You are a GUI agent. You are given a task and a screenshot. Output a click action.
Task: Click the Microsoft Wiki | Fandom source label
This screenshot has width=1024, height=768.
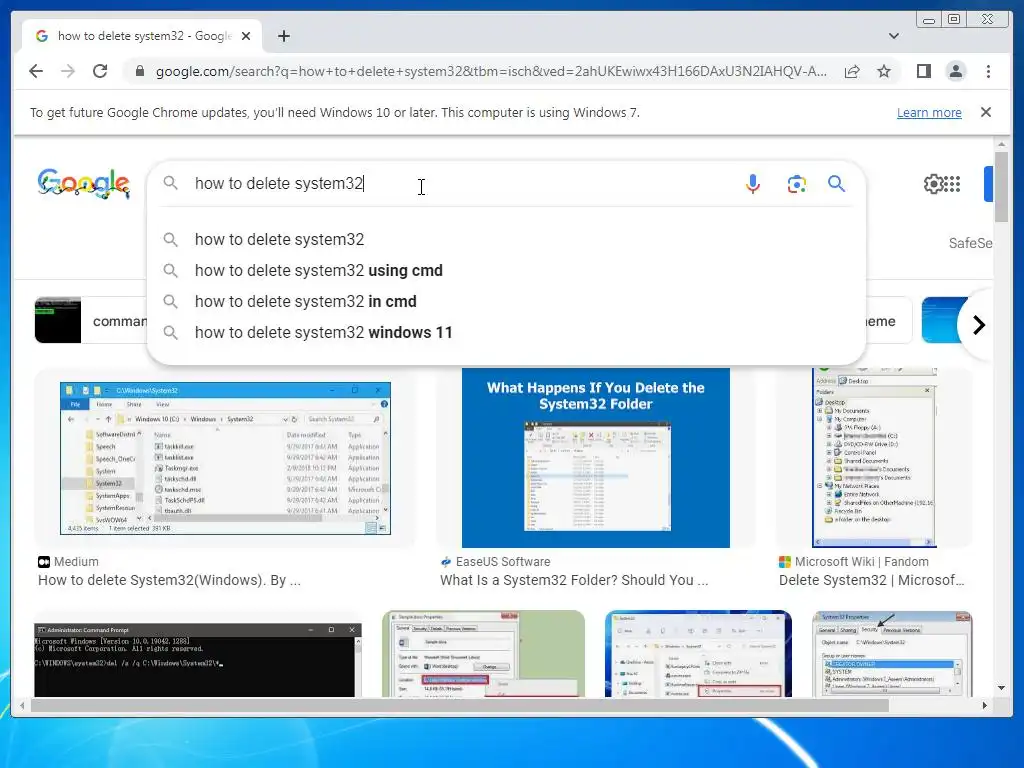tap(861, 562)
